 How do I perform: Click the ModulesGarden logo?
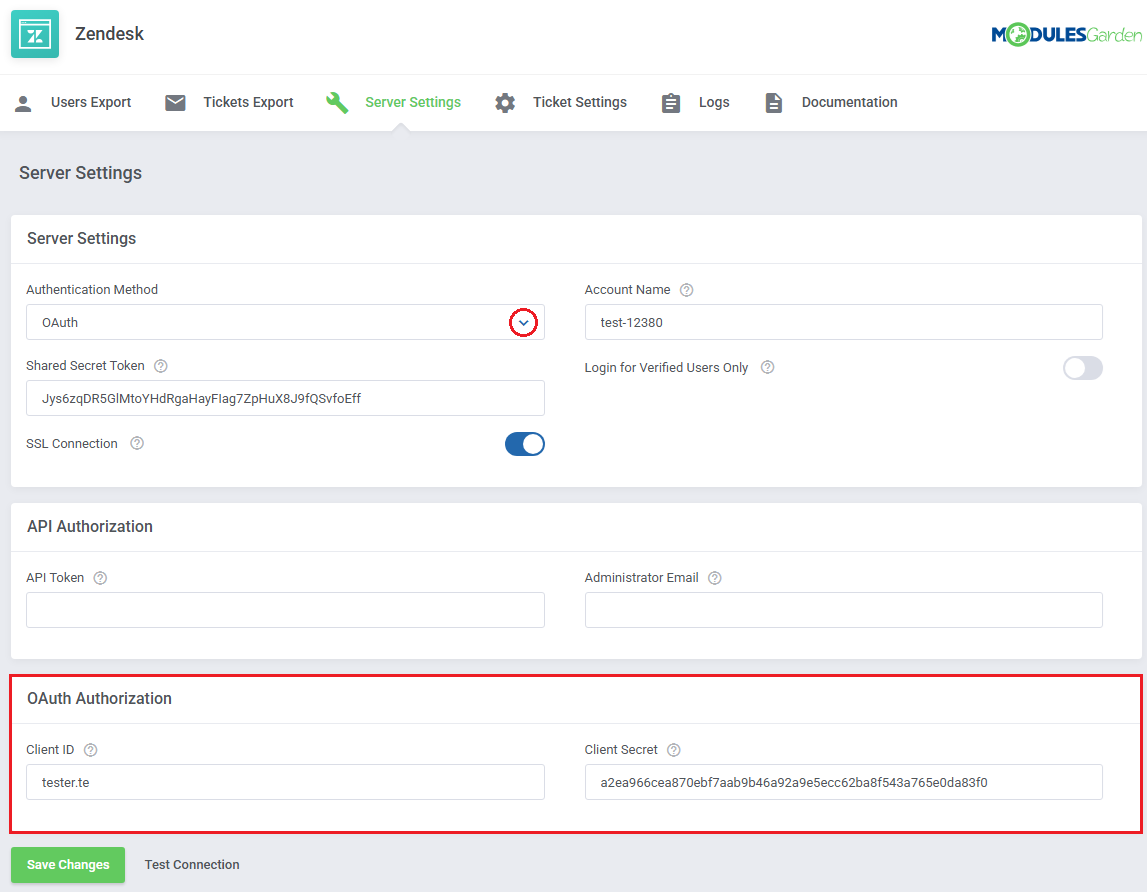pyautogui.click(x=1066, y=35)
